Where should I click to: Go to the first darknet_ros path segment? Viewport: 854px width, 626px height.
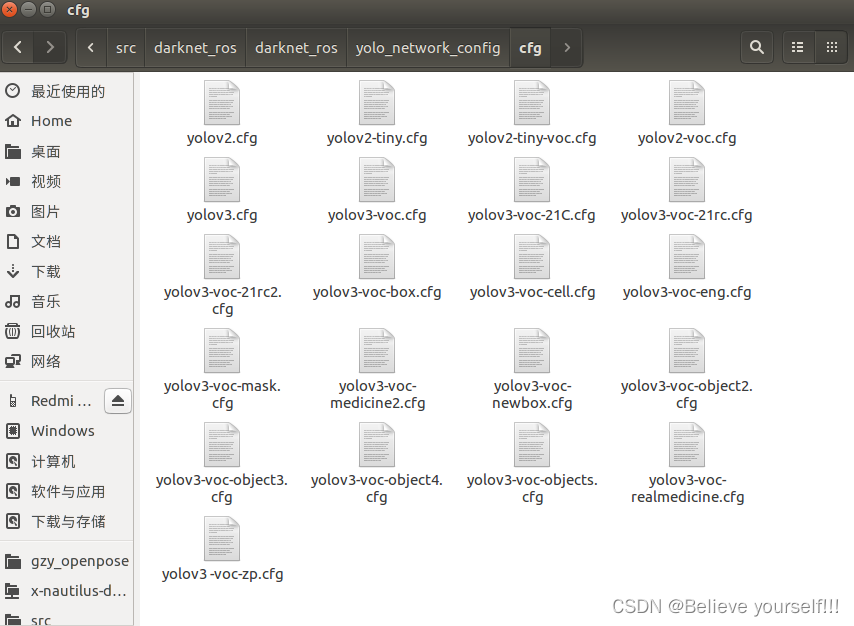click(195, 48)
